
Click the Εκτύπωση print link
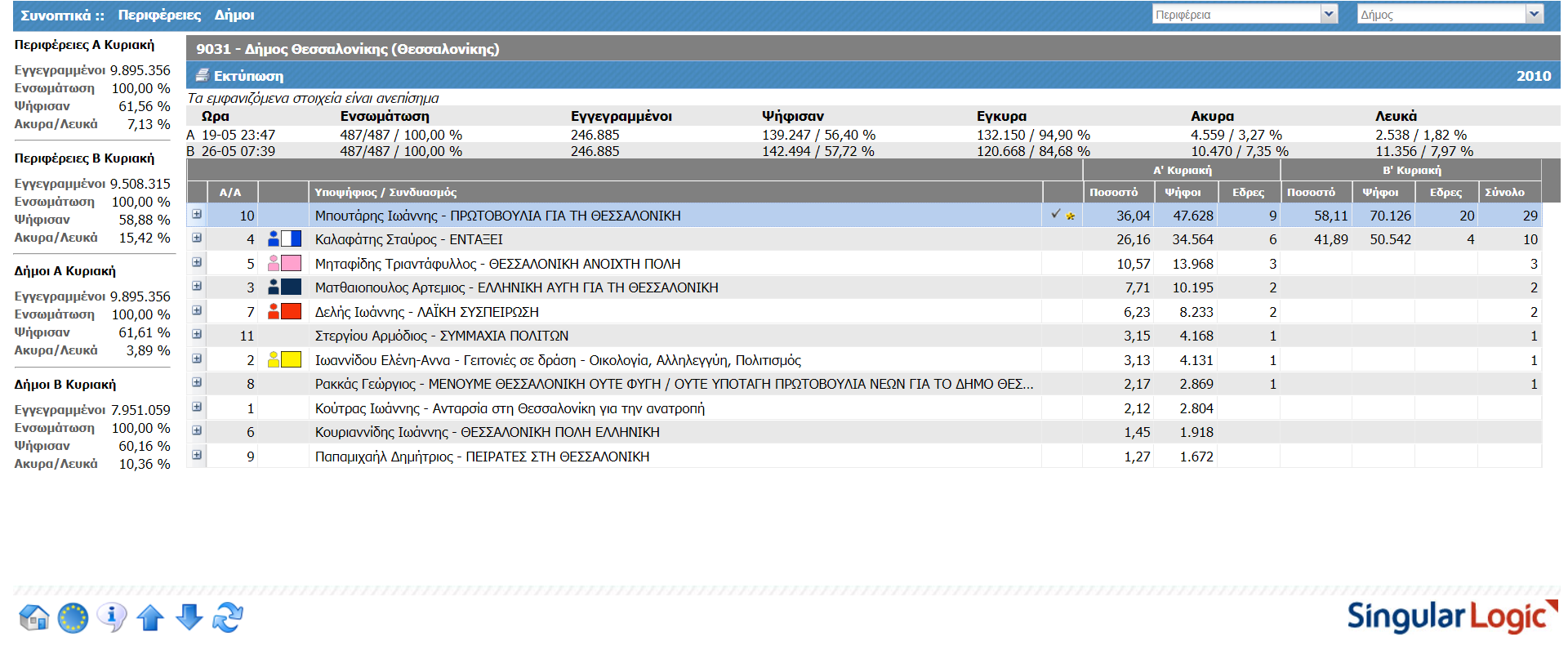pos(248,76)
